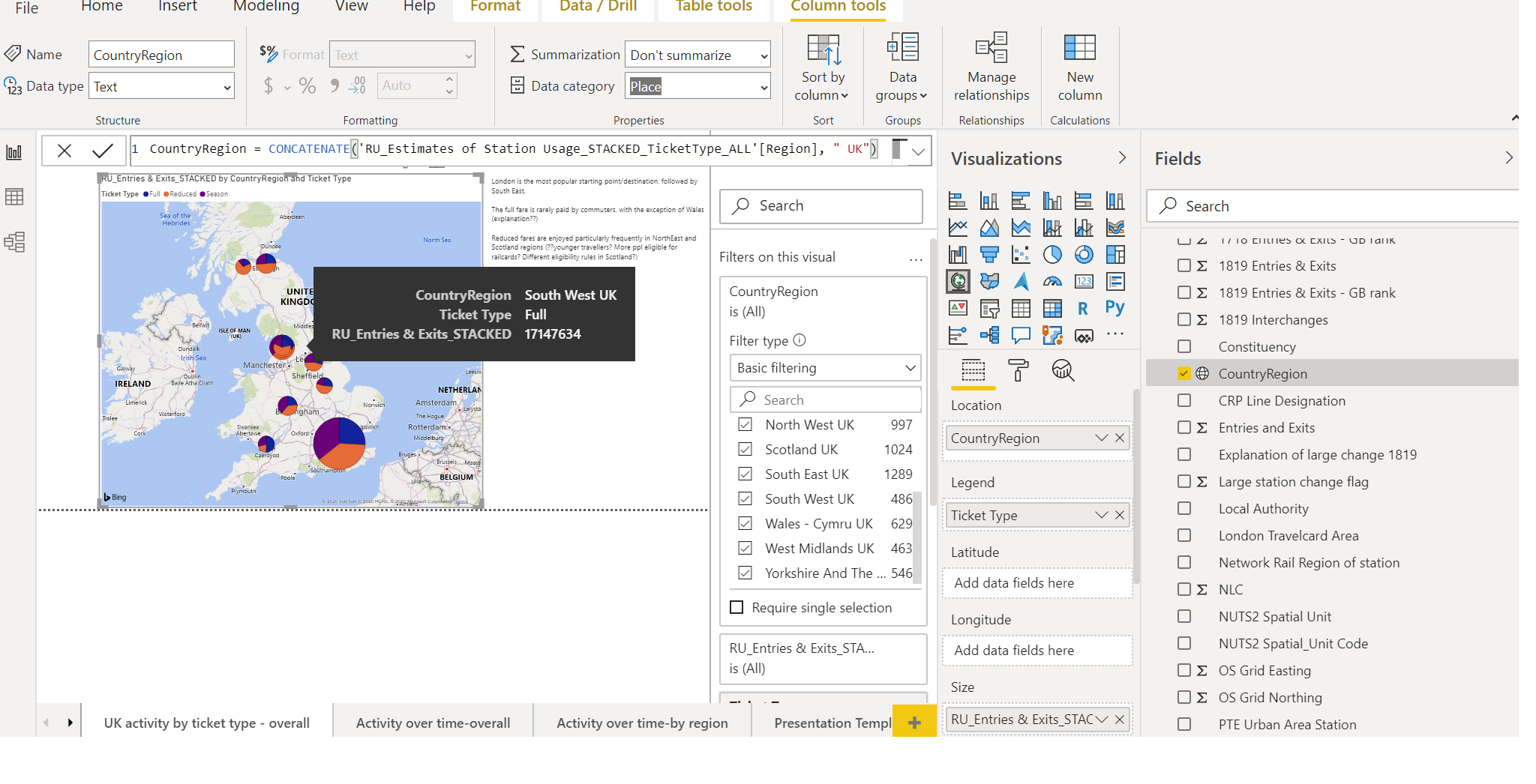
Task: Enable Require single selection
Action: tap(736, 608)
